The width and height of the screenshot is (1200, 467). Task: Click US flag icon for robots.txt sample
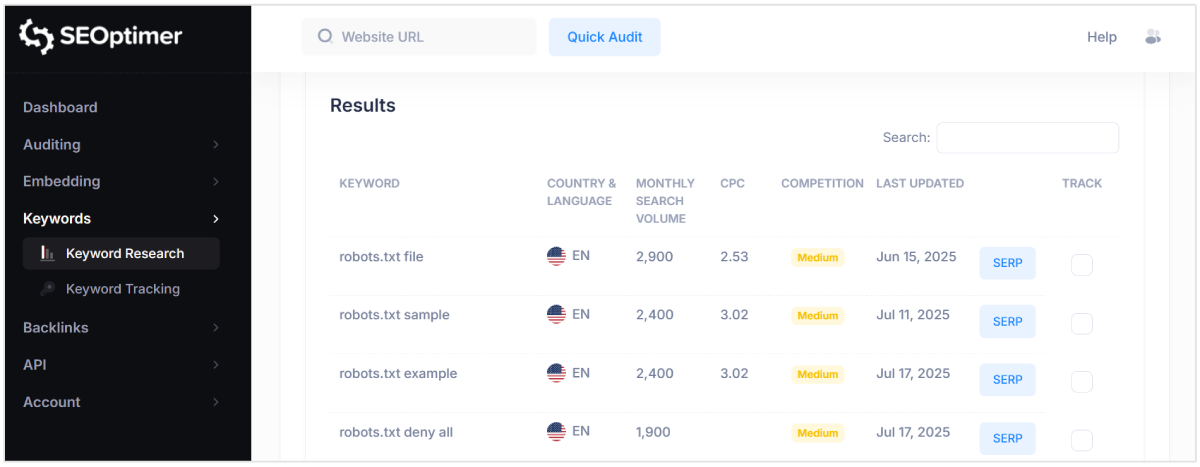(557, 315)
